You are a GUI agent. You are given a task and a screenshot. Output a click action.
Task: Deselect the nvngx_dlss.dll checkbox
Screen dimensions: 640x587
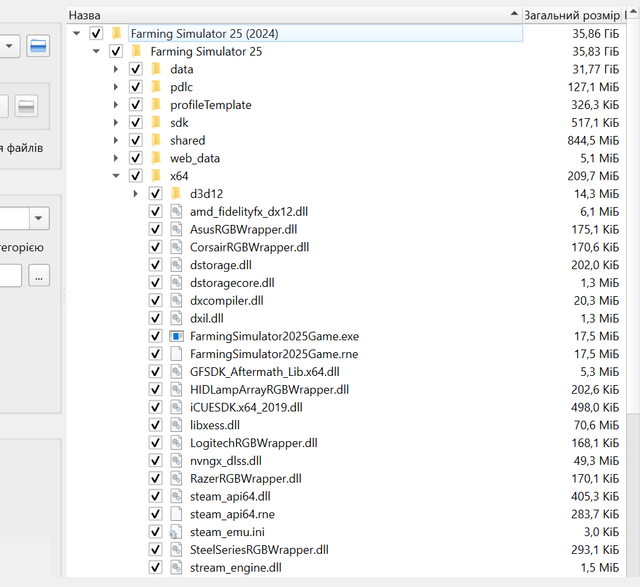click(155, 461)
